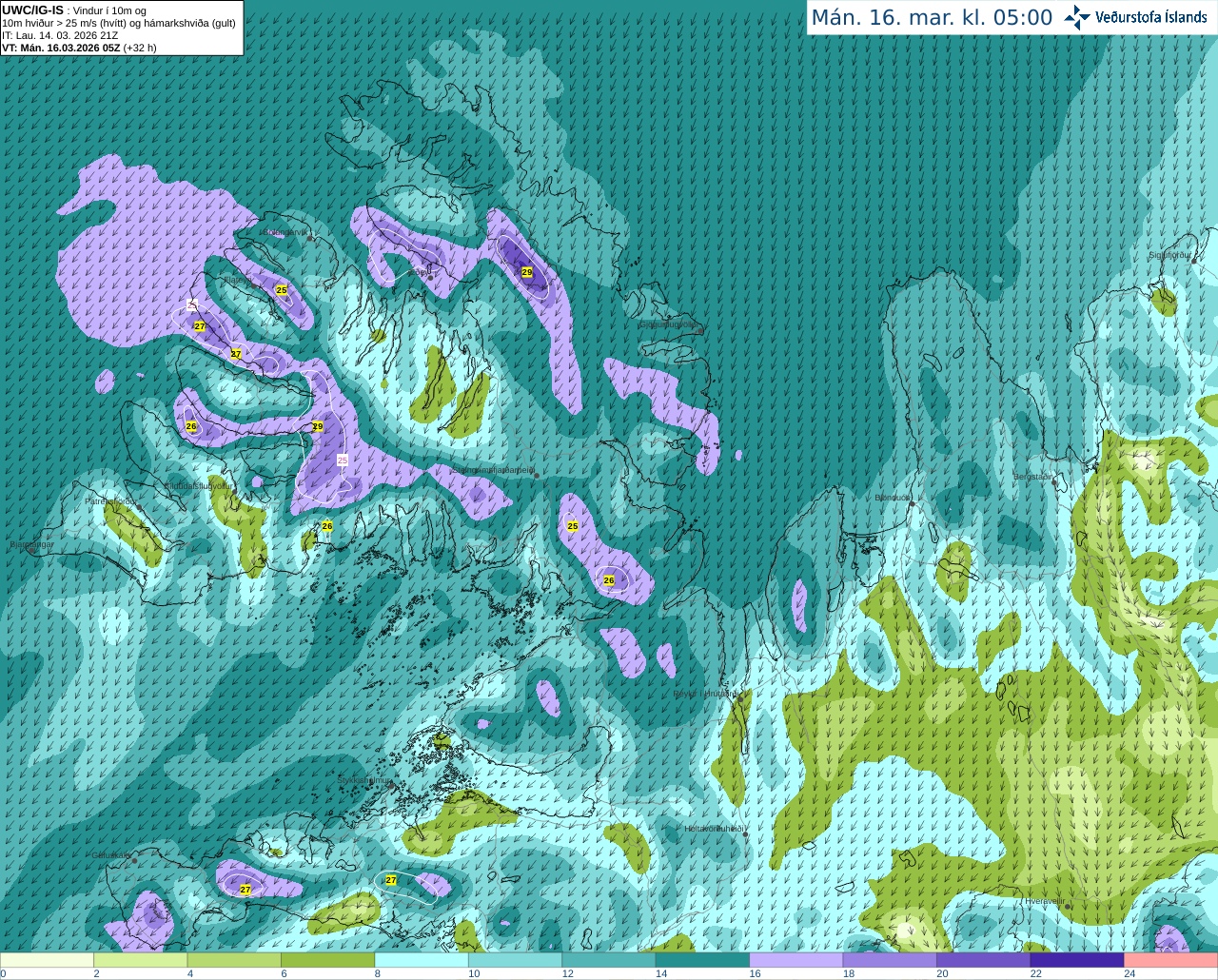Pick the 16–18 m/s light purple legend swatch
Image resolution: width=1218 pixels, height=980 pixels.
(x=796, y=960)
